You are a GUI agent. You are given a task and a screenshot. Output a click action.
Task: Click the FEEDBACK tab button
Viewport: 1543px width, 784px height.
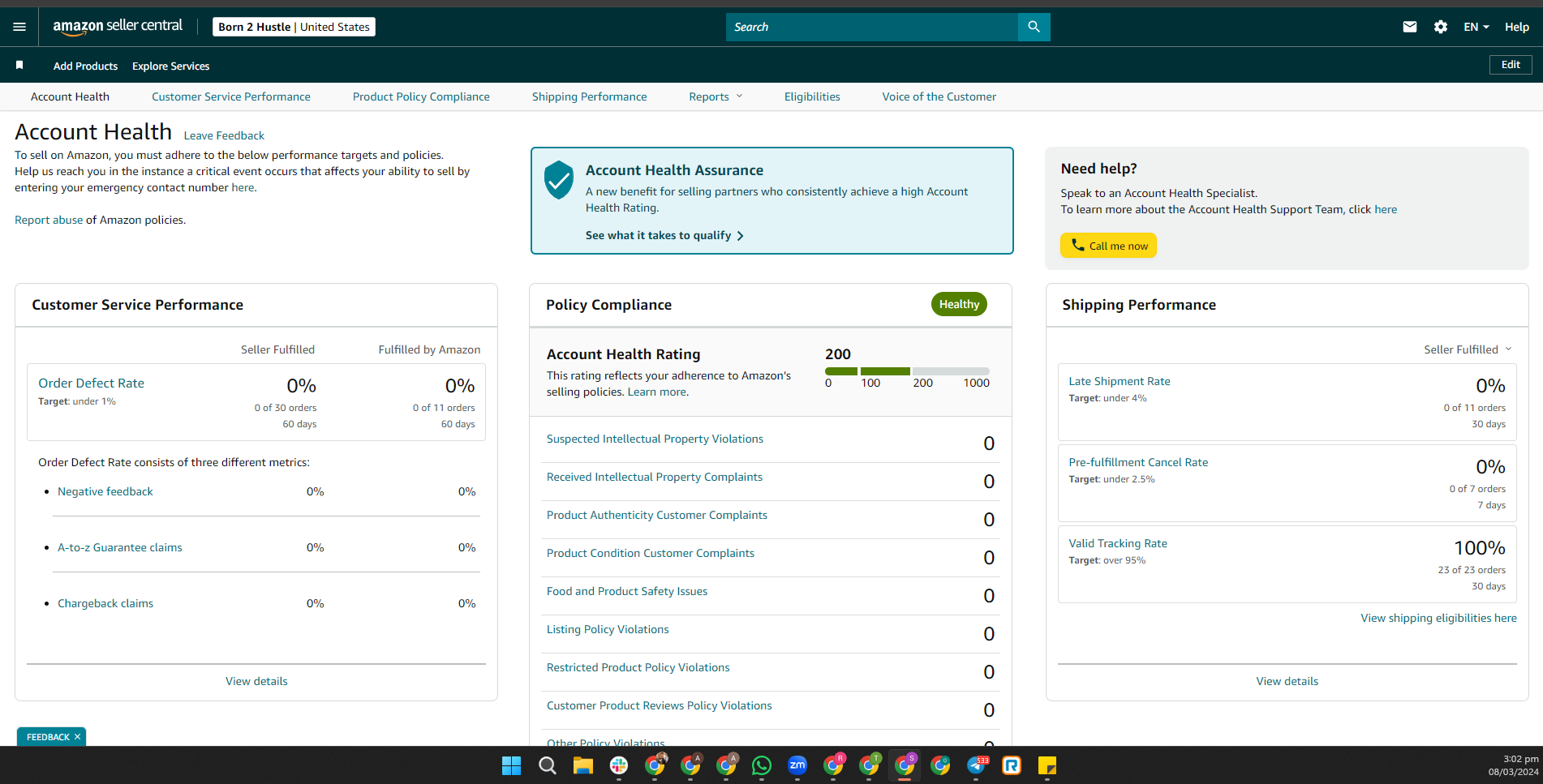coord(51,736)
